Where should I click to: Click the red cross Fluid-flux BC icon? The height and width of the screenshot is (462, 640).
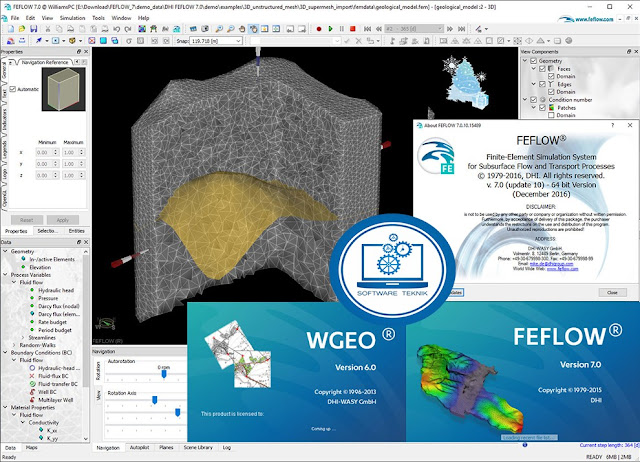coord(32,376)
